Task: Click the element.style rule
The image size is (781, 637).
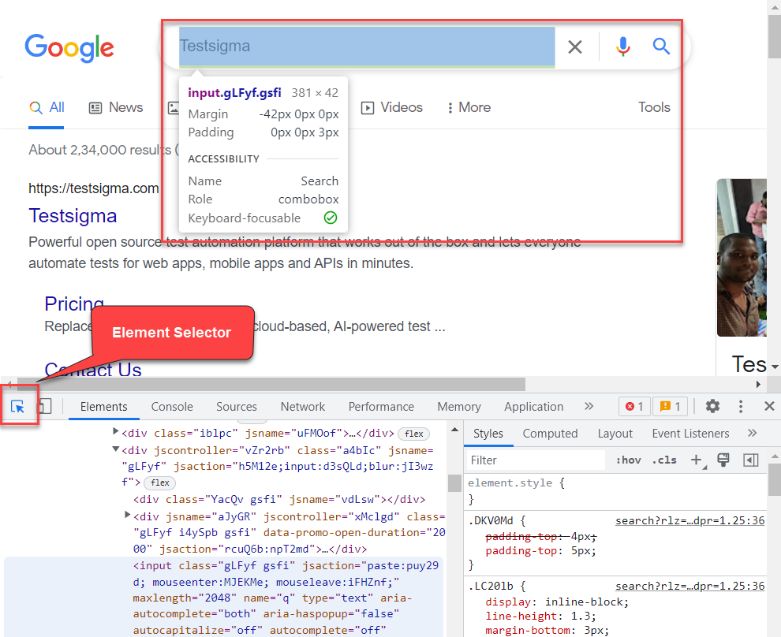Action: pyautogui.click(x=516, y=483)
